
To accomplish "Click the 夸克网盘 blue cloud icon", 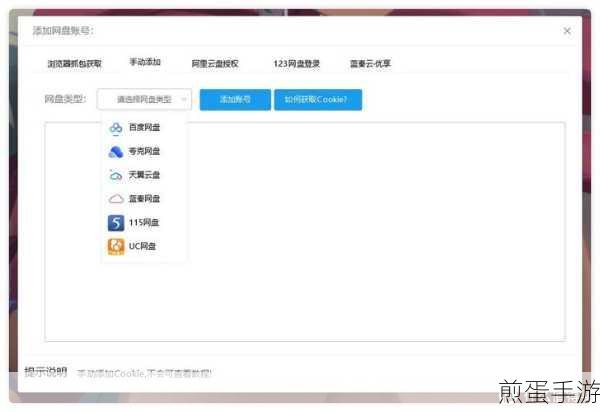I will [x=116, y=152].
